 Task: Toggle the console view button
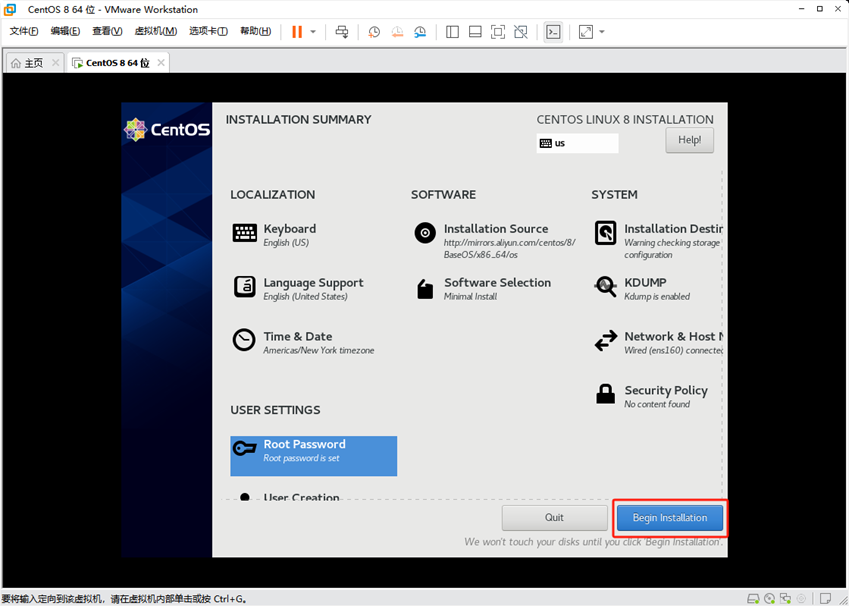click(x=553, y=32)
